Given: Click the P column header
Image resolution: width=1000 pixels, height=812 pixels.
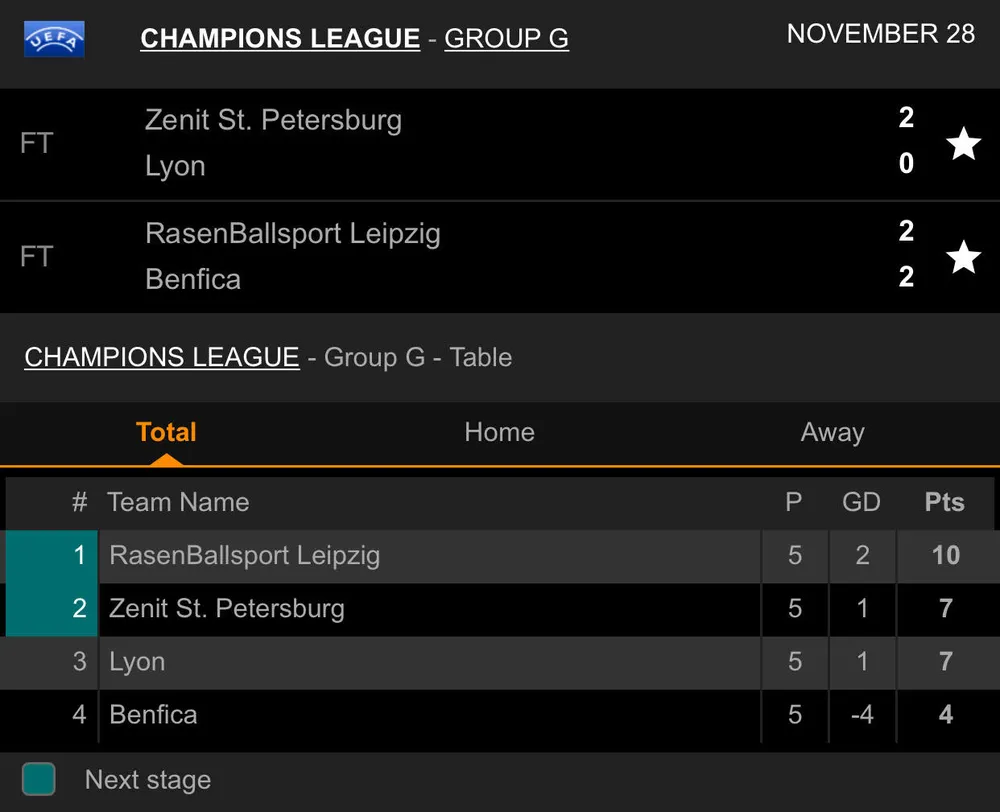Looking at the screenshot, I should click(793, 502).
